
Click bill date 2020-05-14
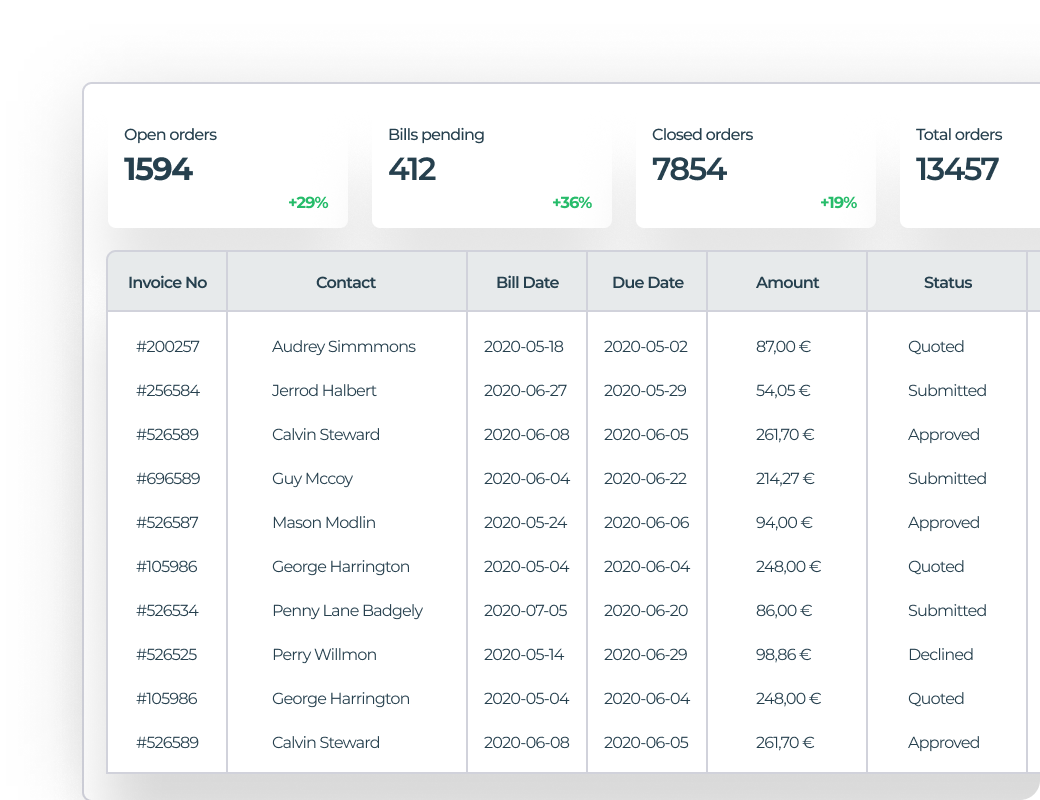[524, 654]
